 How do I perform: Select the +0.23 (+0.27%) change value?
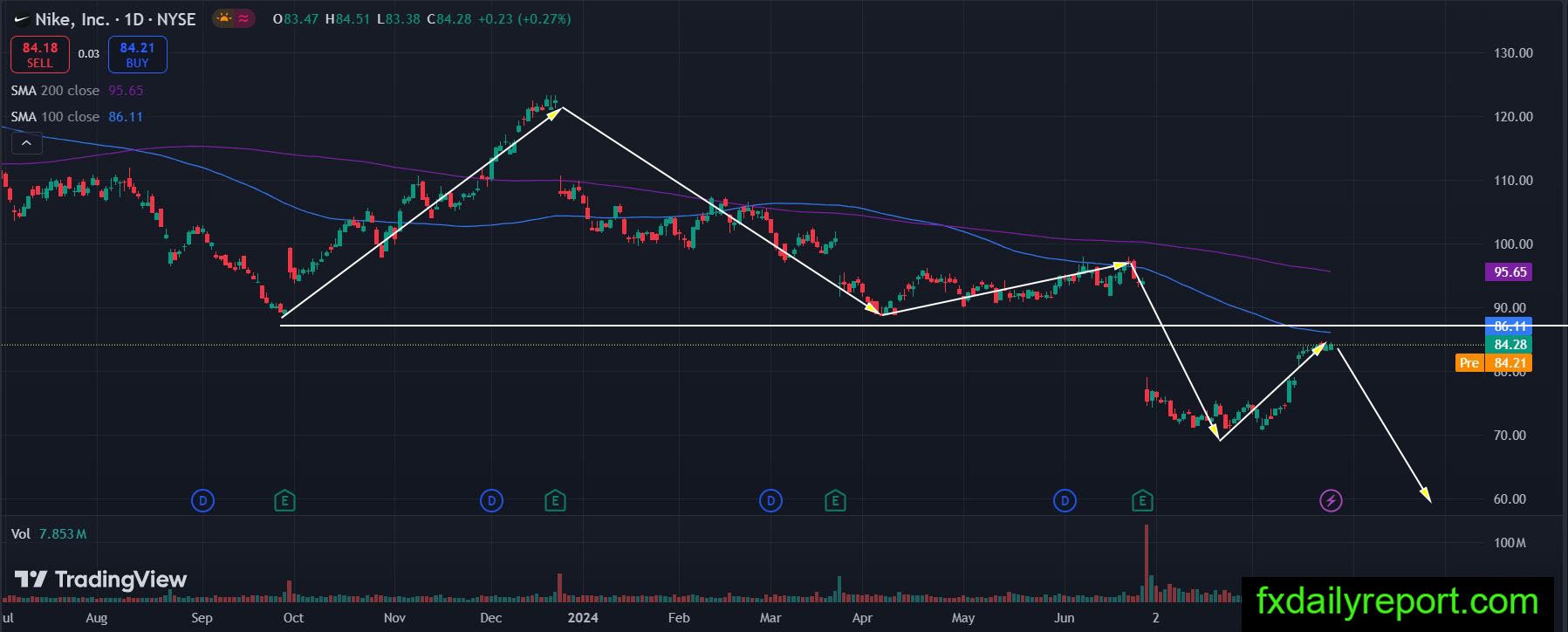(x=524, y=19)
